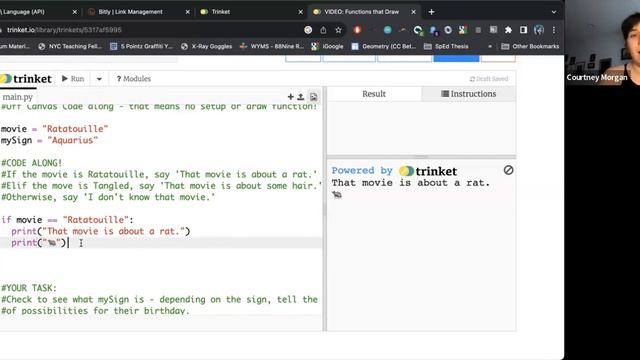Switch to the Result tab
Screen dimensions: 640x360
(374, 94)
